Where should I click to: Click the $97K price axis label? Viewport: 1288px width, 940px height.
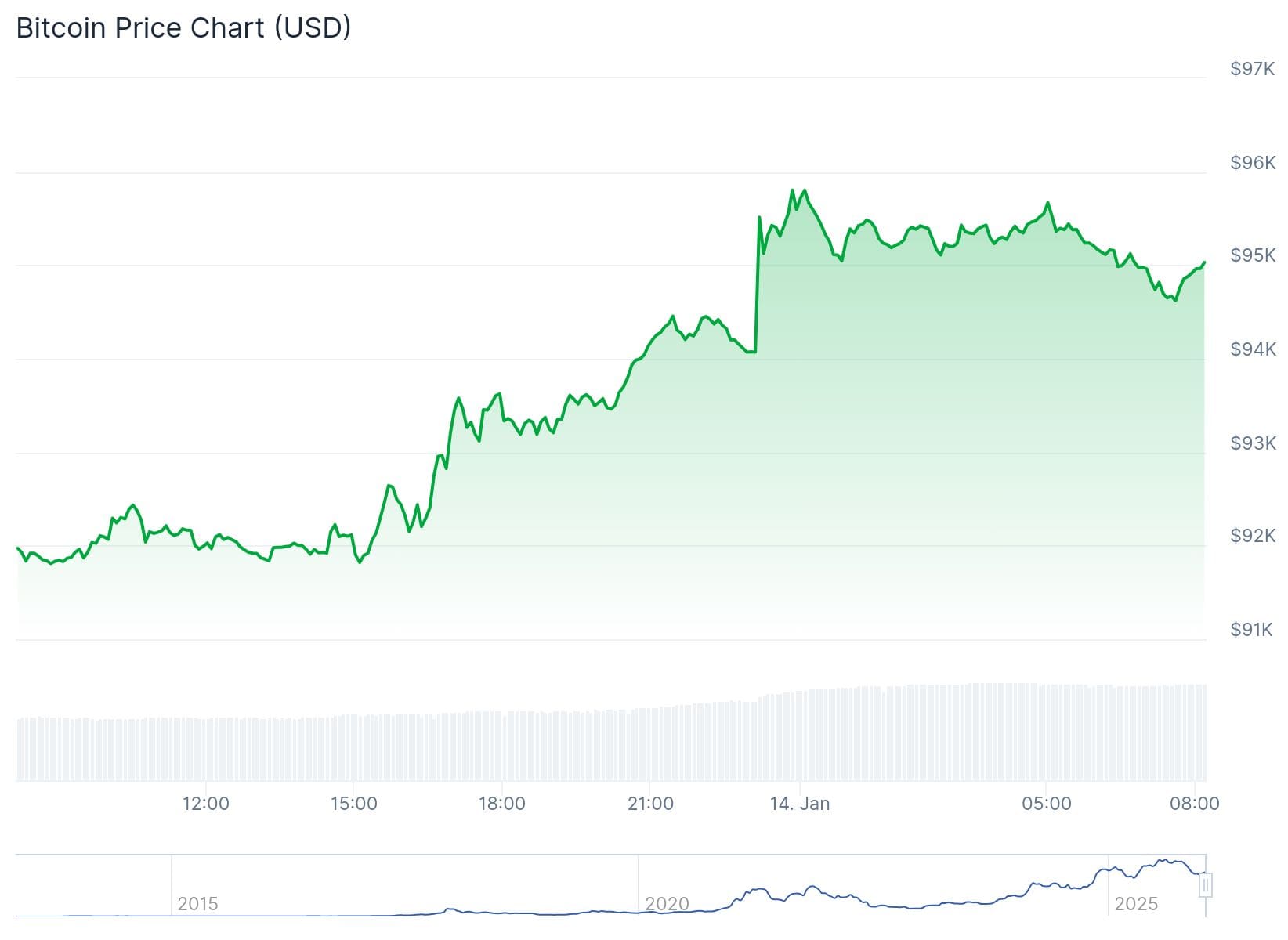click(1252, 69)
